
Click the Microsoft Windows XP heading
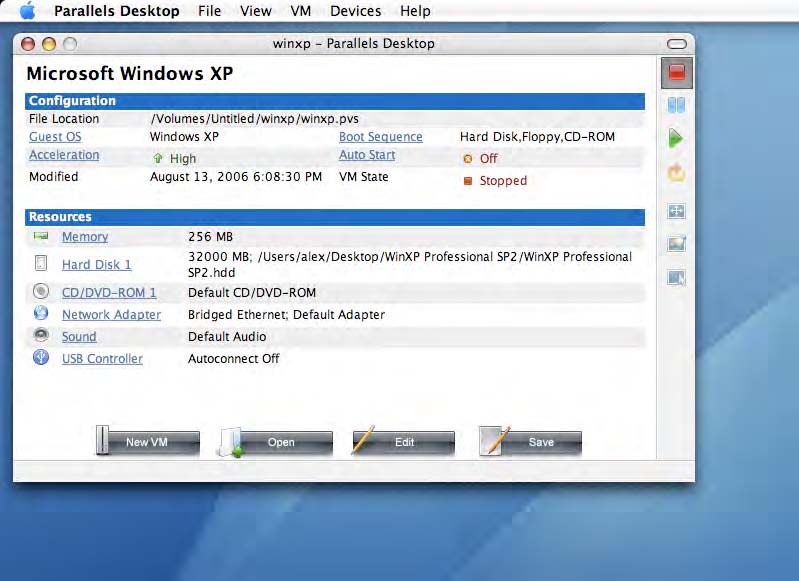coord(130,73)
